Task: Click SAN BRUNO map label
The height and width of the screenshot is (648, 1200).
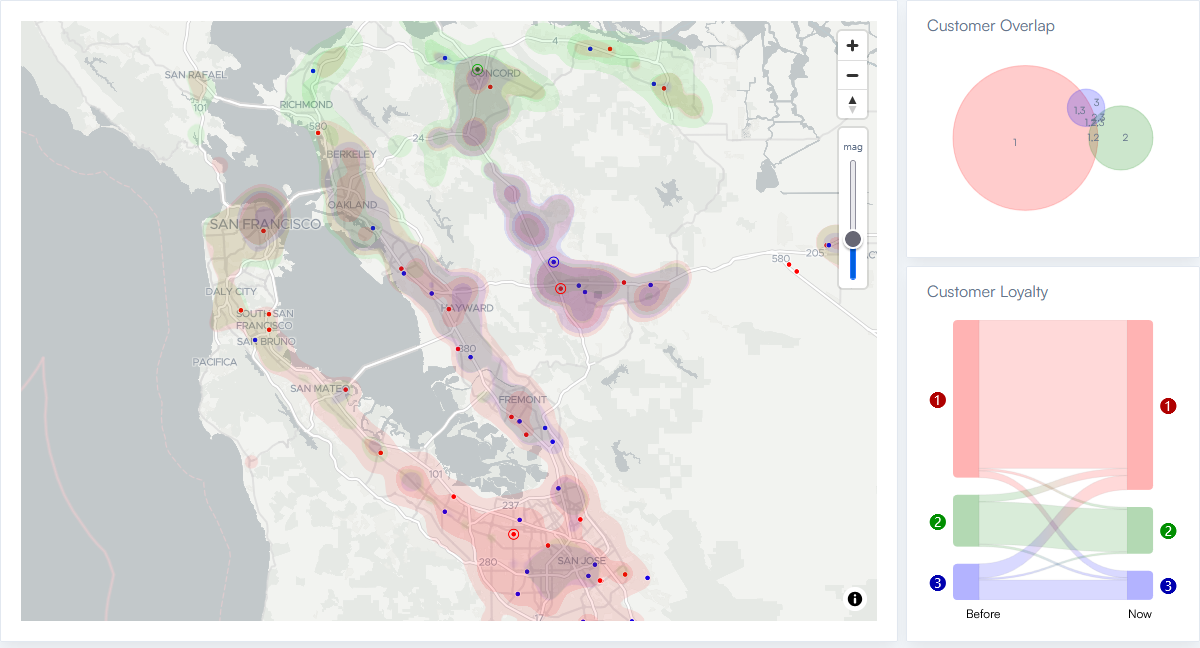Action: [x=264, y=341]
